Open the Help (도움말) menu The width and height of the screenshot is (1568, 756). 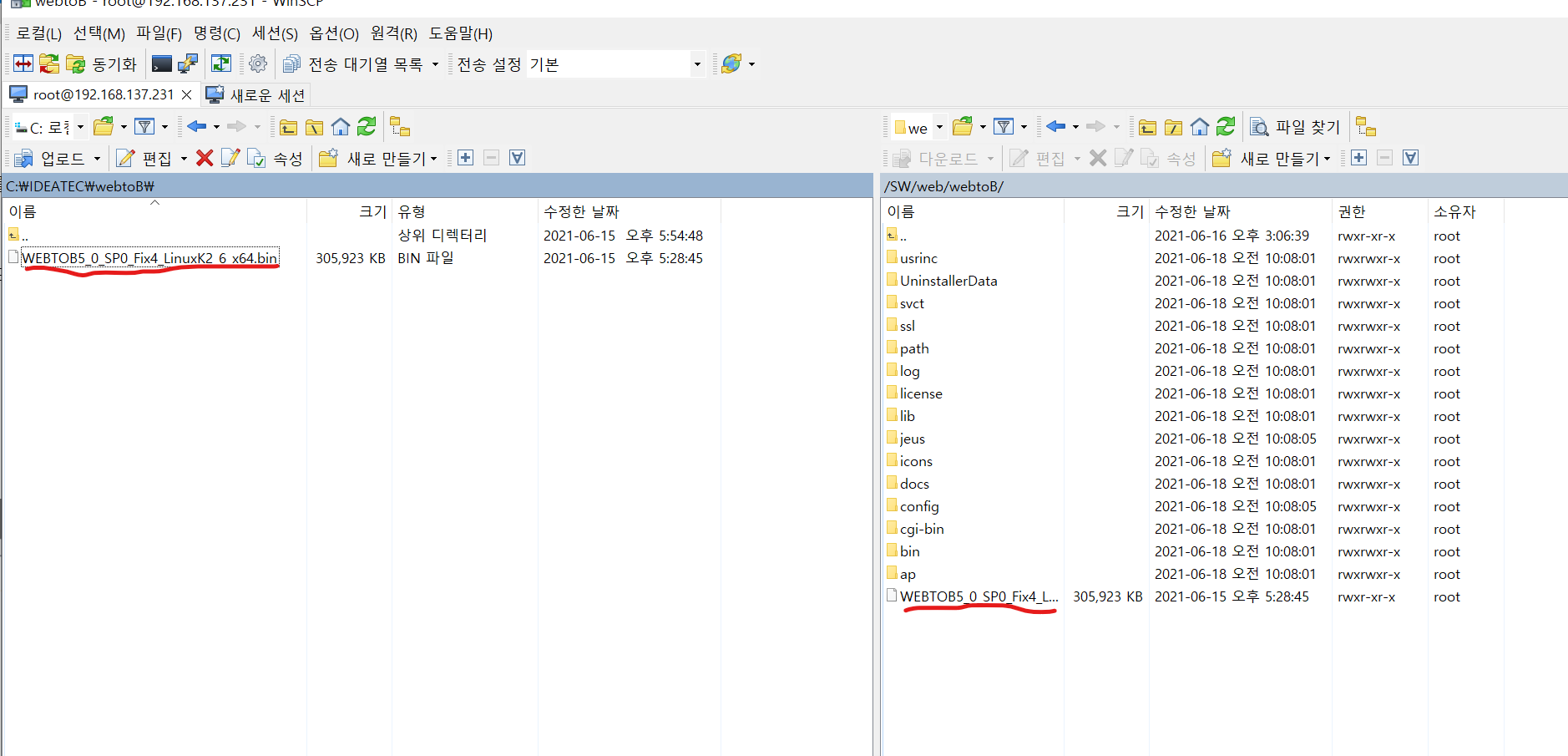(461, 33)
